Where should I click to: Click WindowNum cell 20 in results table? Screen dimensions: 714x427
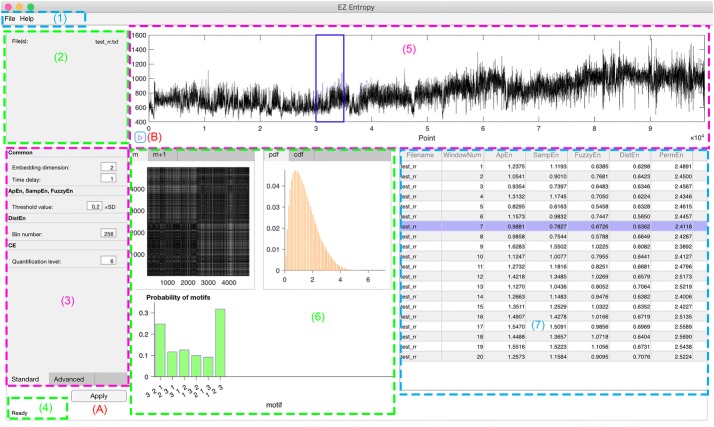point(462,356)
